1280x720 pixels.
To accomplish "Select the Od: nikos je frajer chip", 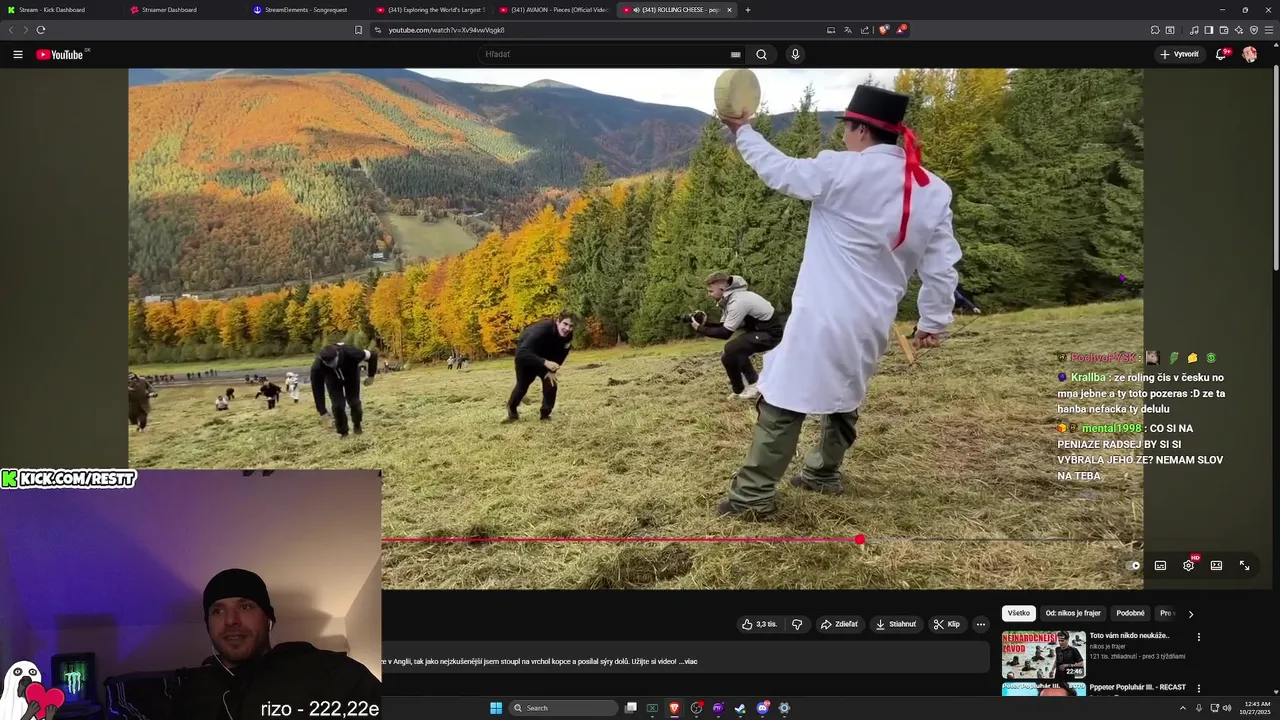I will pyautogui.click(x=1073, y=613).
